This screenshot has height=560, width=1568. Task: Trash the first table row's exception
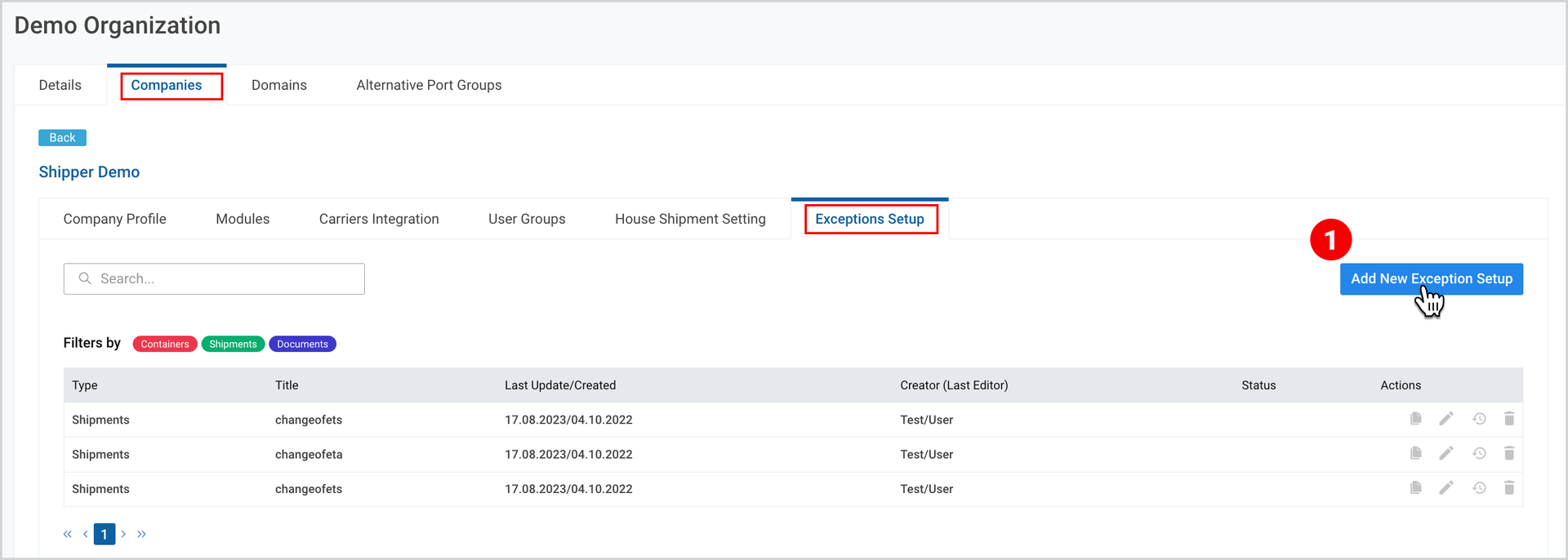1509,419
